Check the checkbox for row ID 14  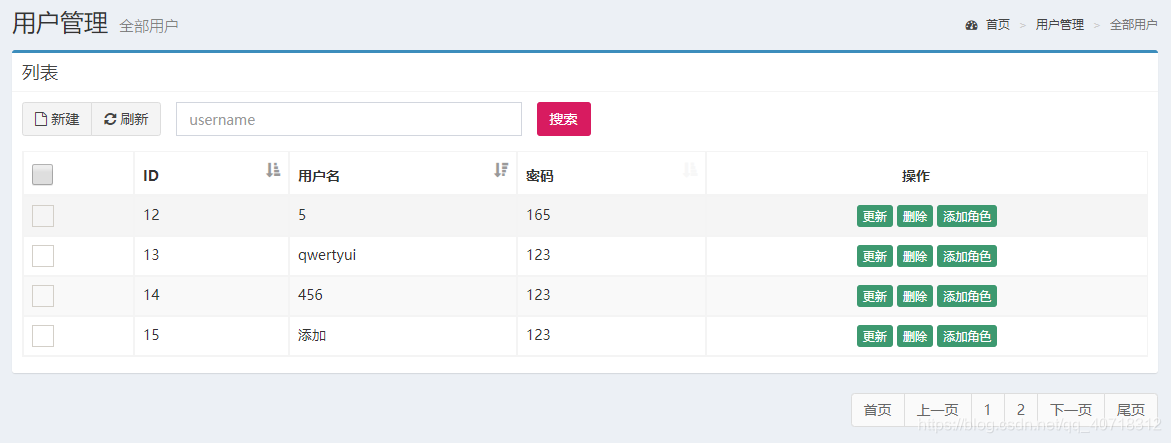pyautogui.click(x=43, y=296)
